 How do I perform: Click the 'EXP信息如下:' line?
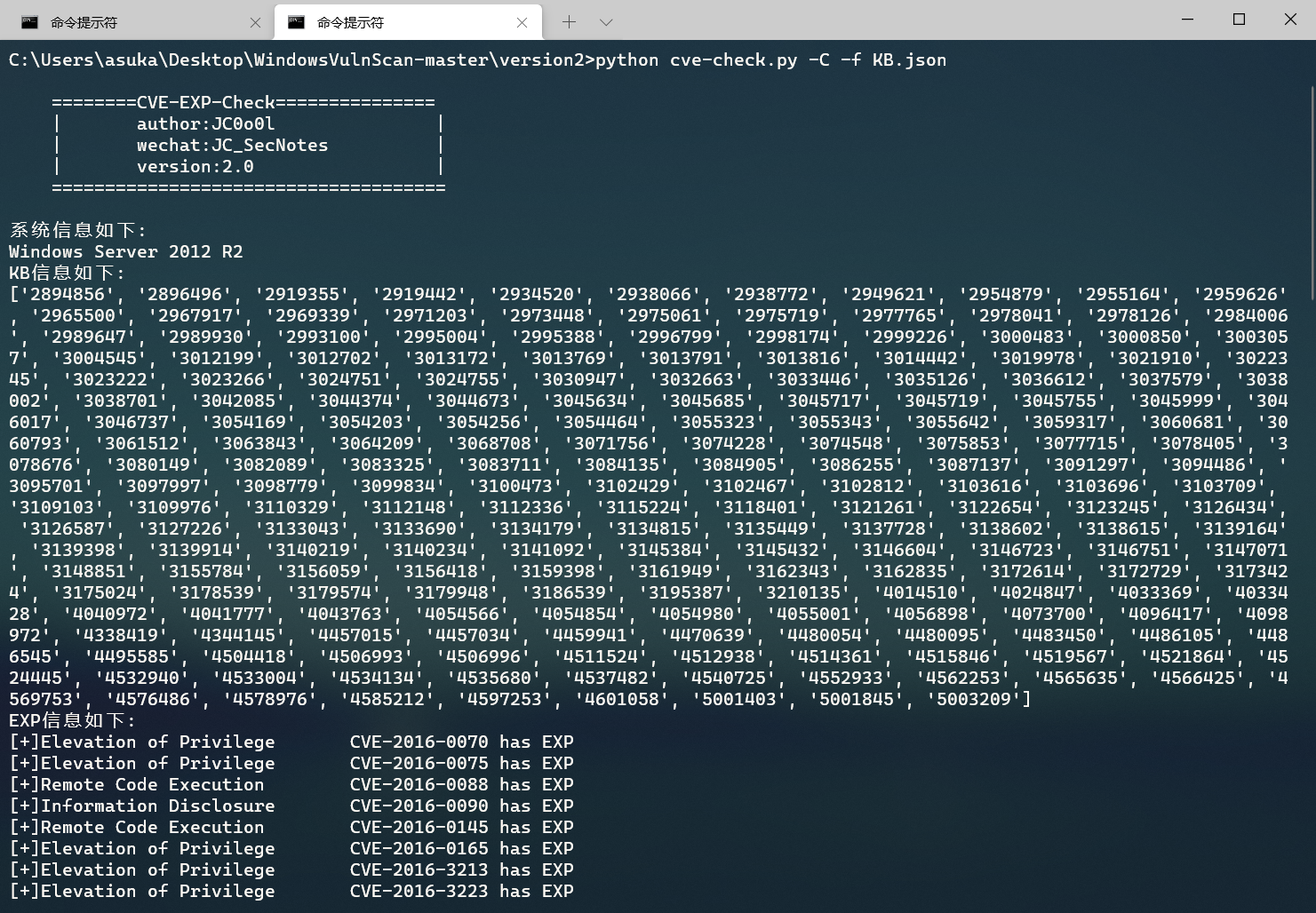click(73, 720)
